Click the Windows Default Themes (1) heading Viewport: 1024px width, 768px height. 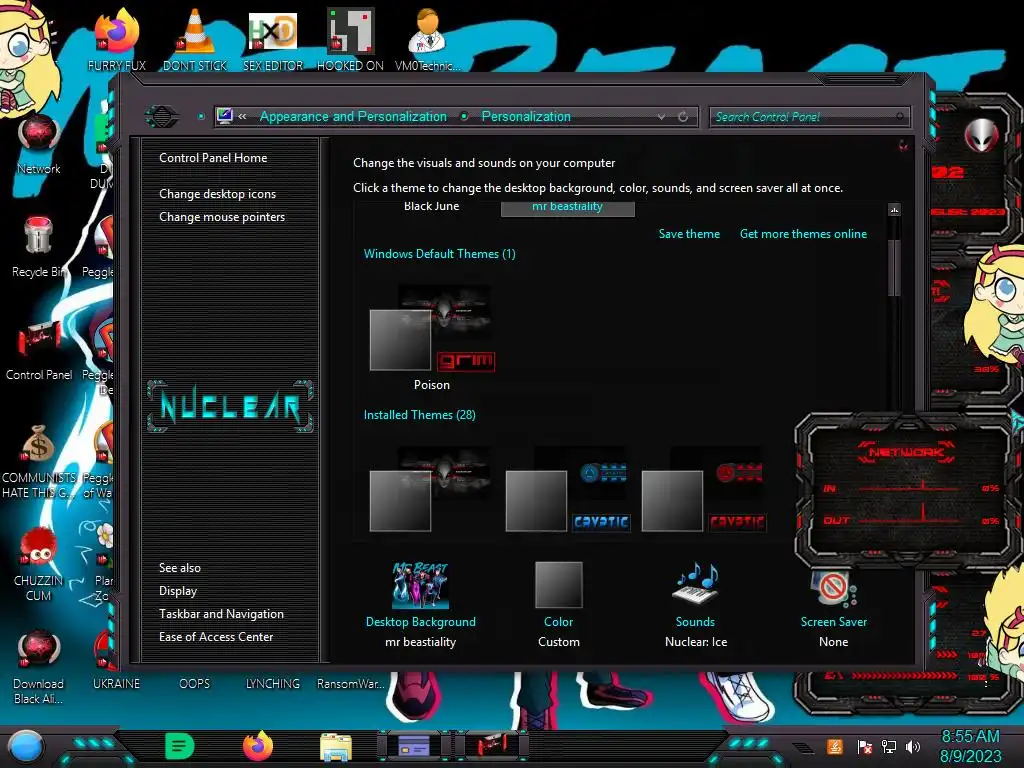coord(440,254)
